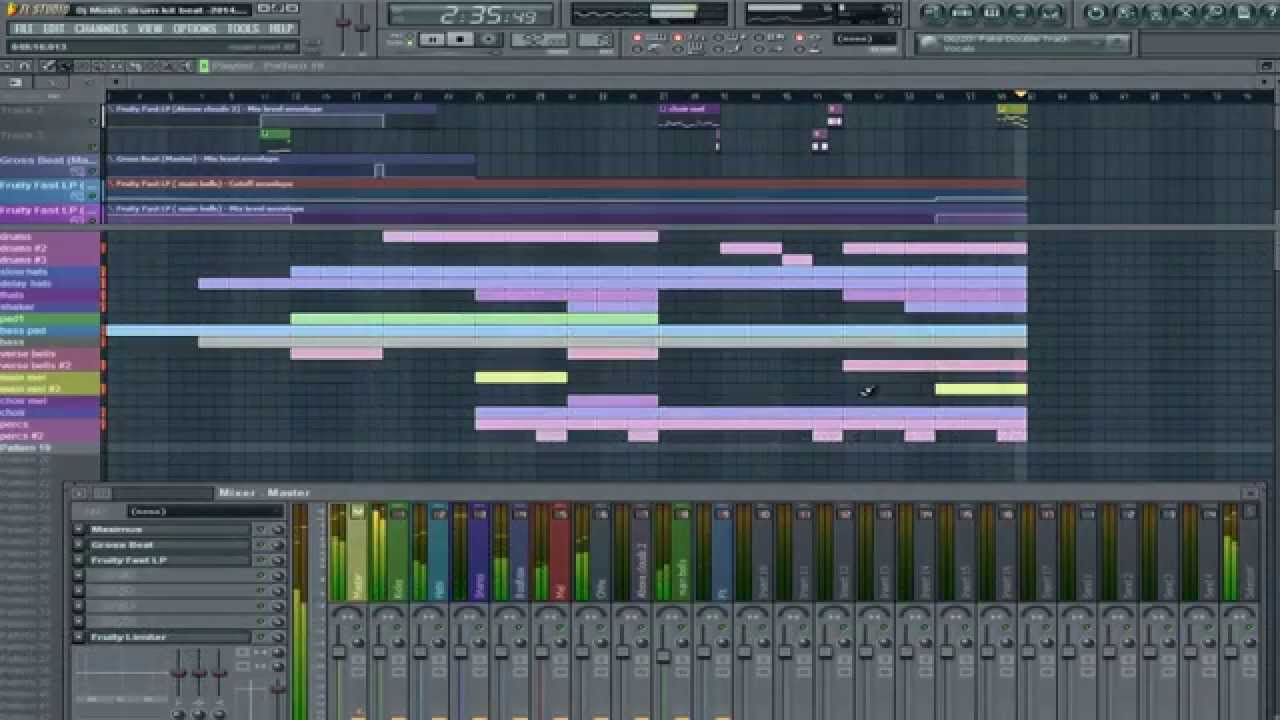Open the Piano Roll shortcut icon
The image size is (1280, 720).
(x=991, y=13)
